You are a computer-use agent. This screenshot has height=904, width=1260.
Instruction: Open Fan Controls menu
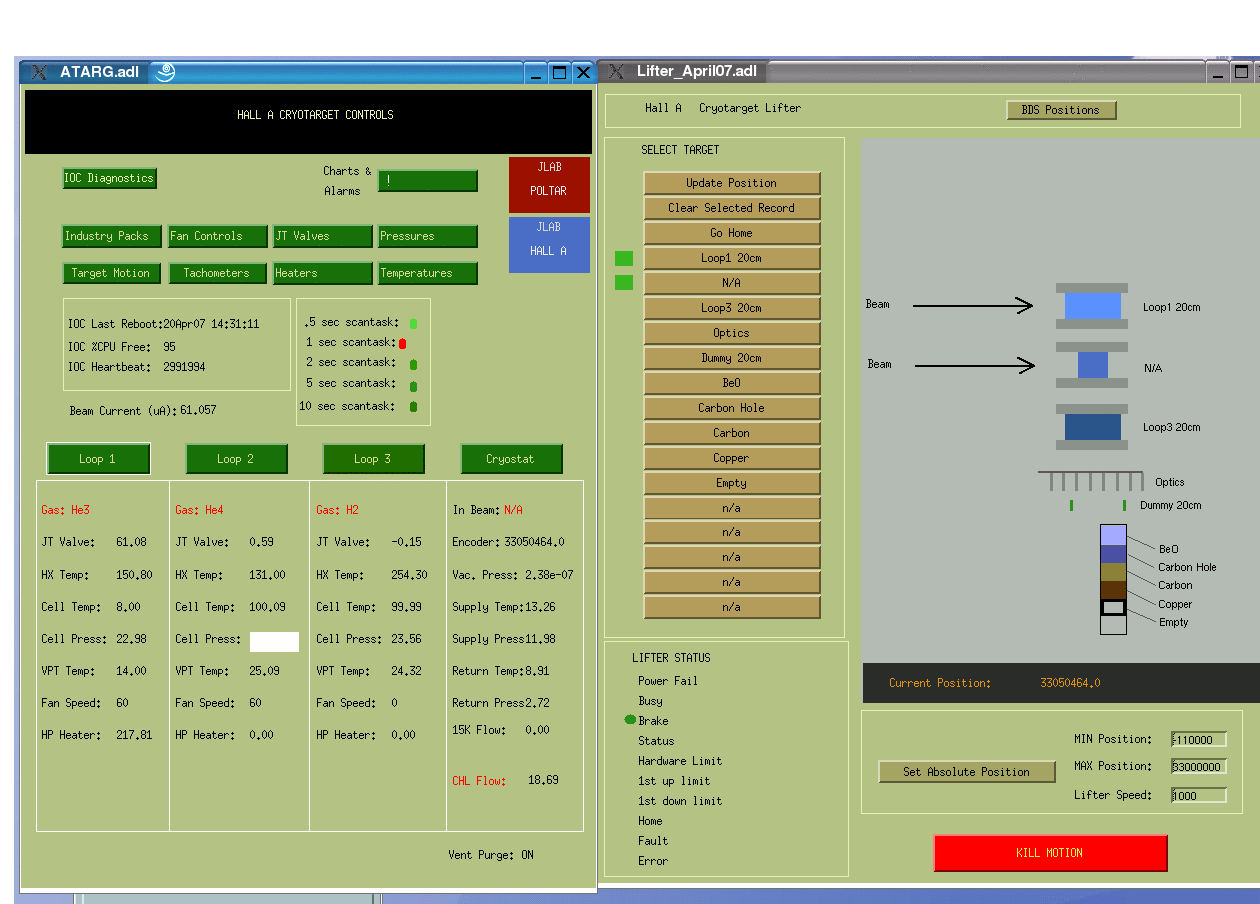click(x=218, y=236)
